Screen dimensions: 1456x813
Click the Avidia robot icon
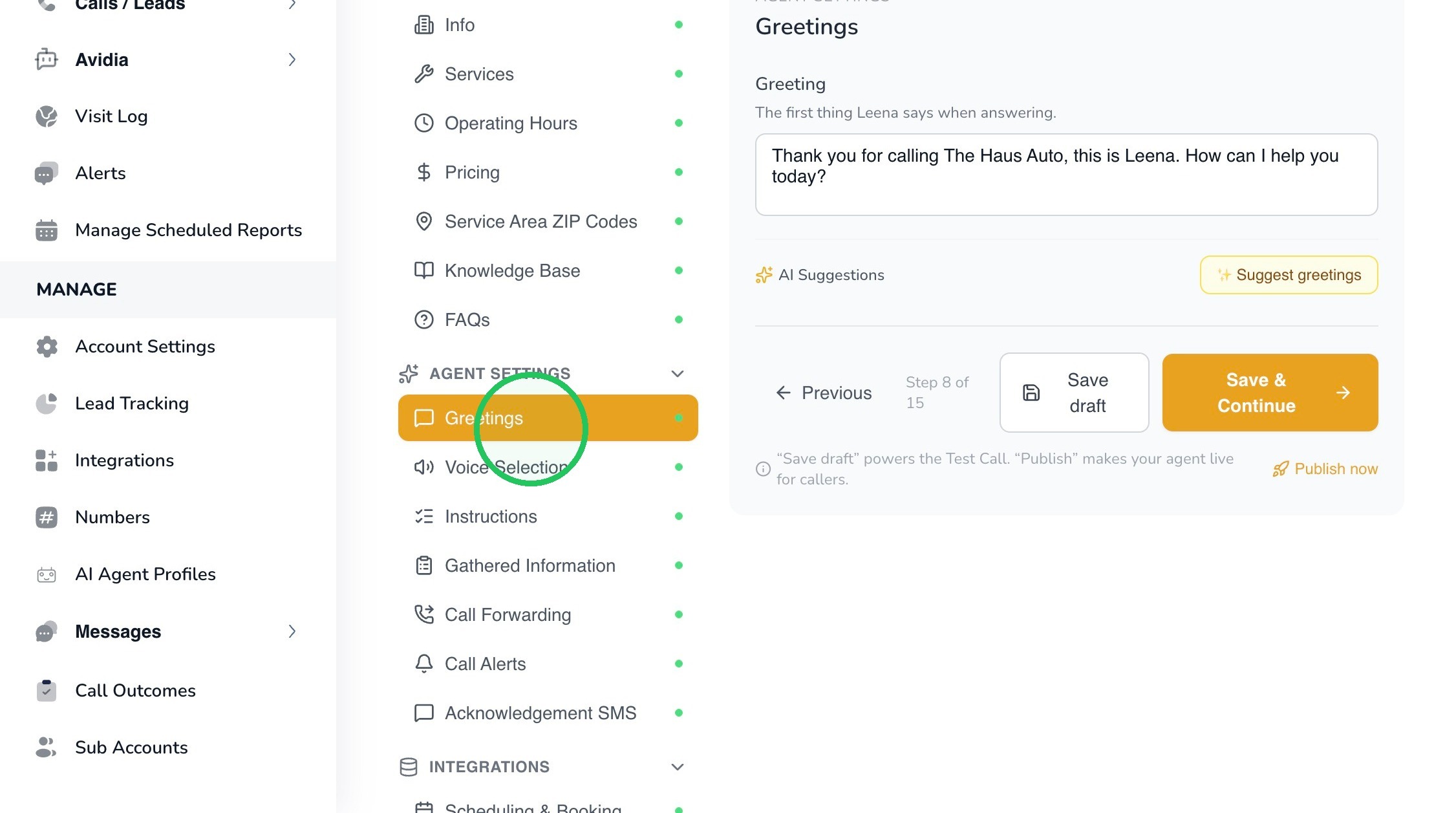[47, 60]
